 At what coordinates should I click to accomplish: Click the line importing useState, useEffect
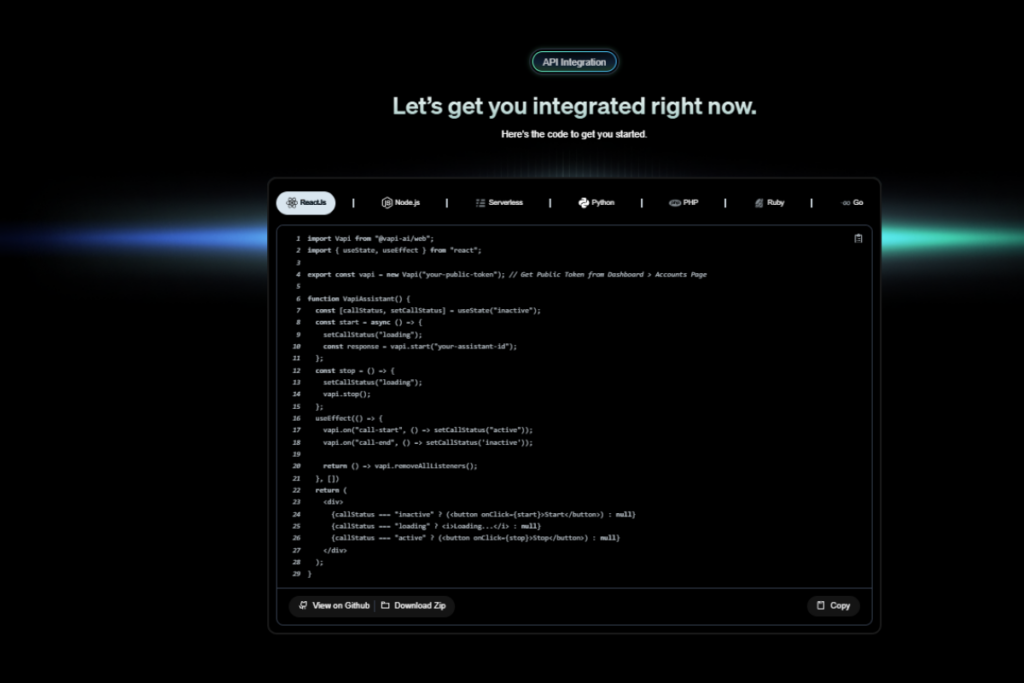394,250
